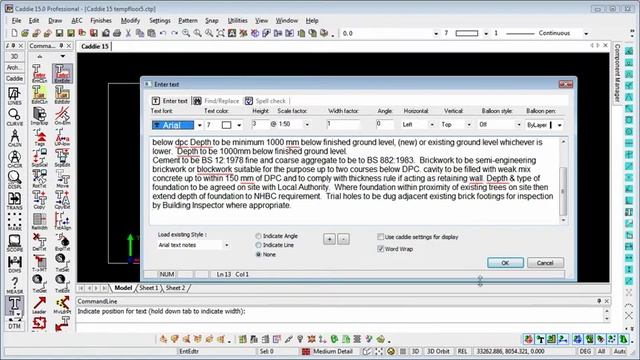Image resolution: width=640 pixels, height=360 pixels.
Task: Expand the Continuous line type dropdown
Action: pyautogui.click(x=586, y=33)
